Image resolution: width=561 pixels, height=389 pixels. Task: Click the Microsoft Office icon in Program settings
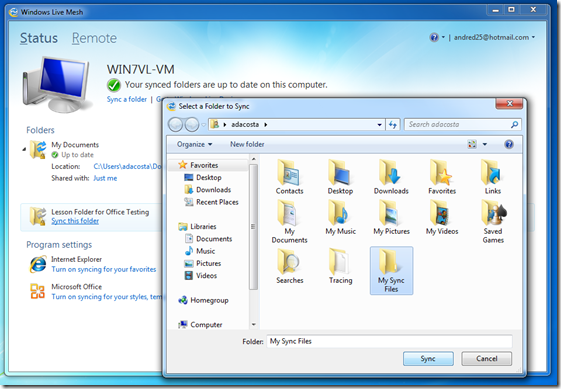click(x=38, y=291)
